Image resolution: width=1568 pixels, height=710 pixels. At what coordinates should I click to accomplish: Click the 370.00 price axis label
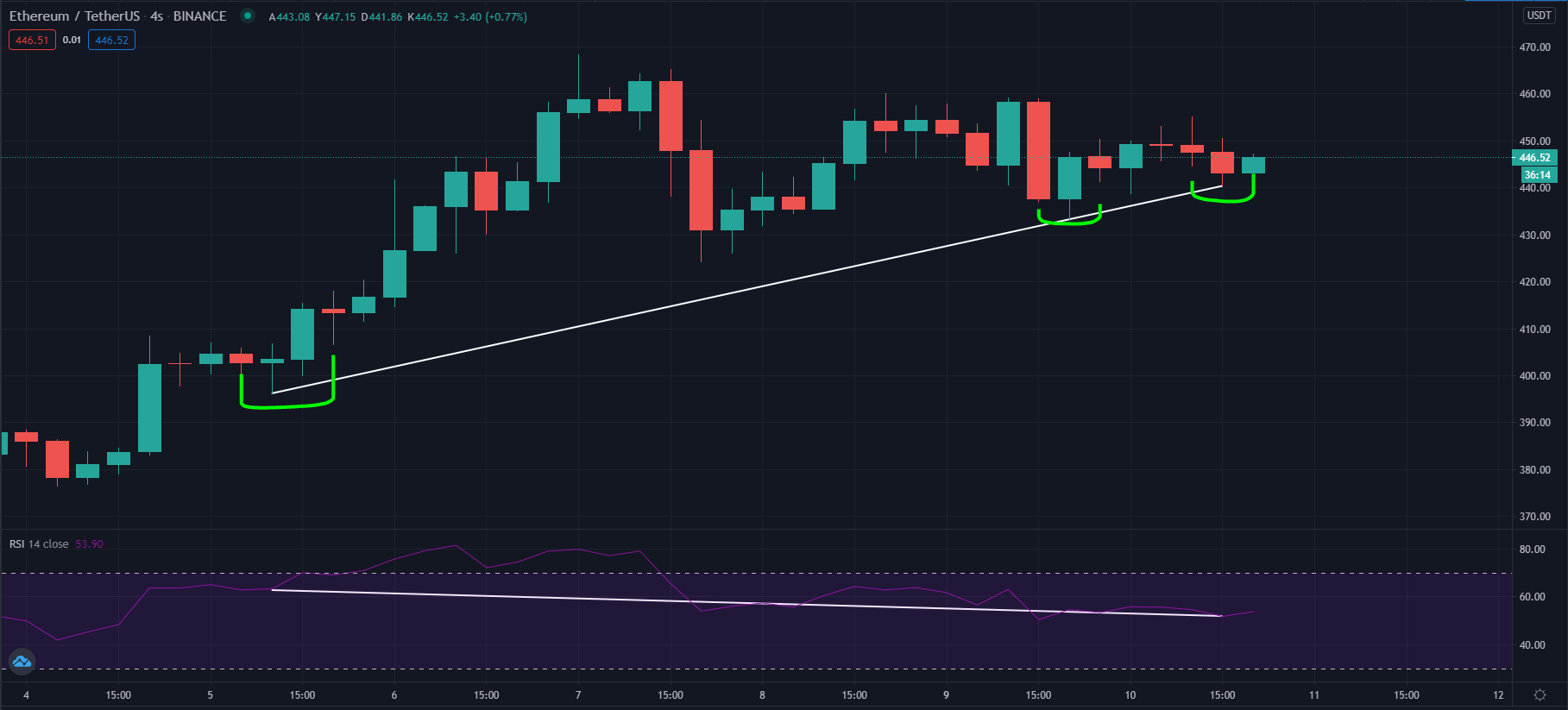(1534, 516)
